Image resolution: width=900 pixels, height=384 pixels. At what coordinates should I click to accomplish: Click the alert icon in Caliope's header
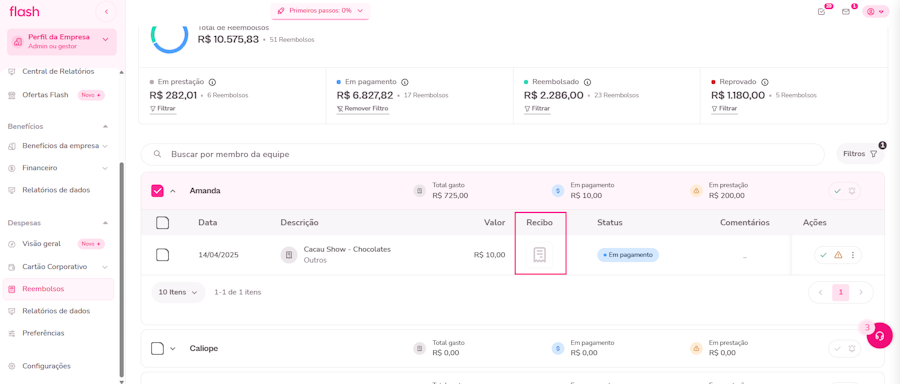[x=852, y=348]
